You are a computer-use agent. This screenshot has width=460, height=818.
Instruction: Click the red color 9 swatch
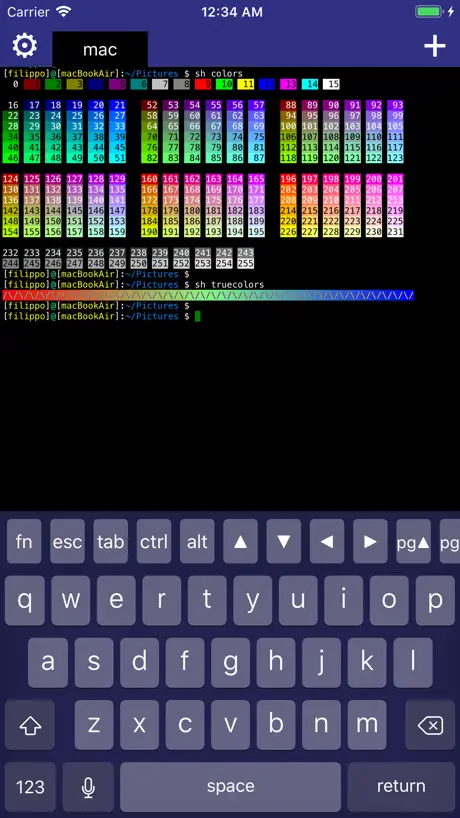[203, 84]
